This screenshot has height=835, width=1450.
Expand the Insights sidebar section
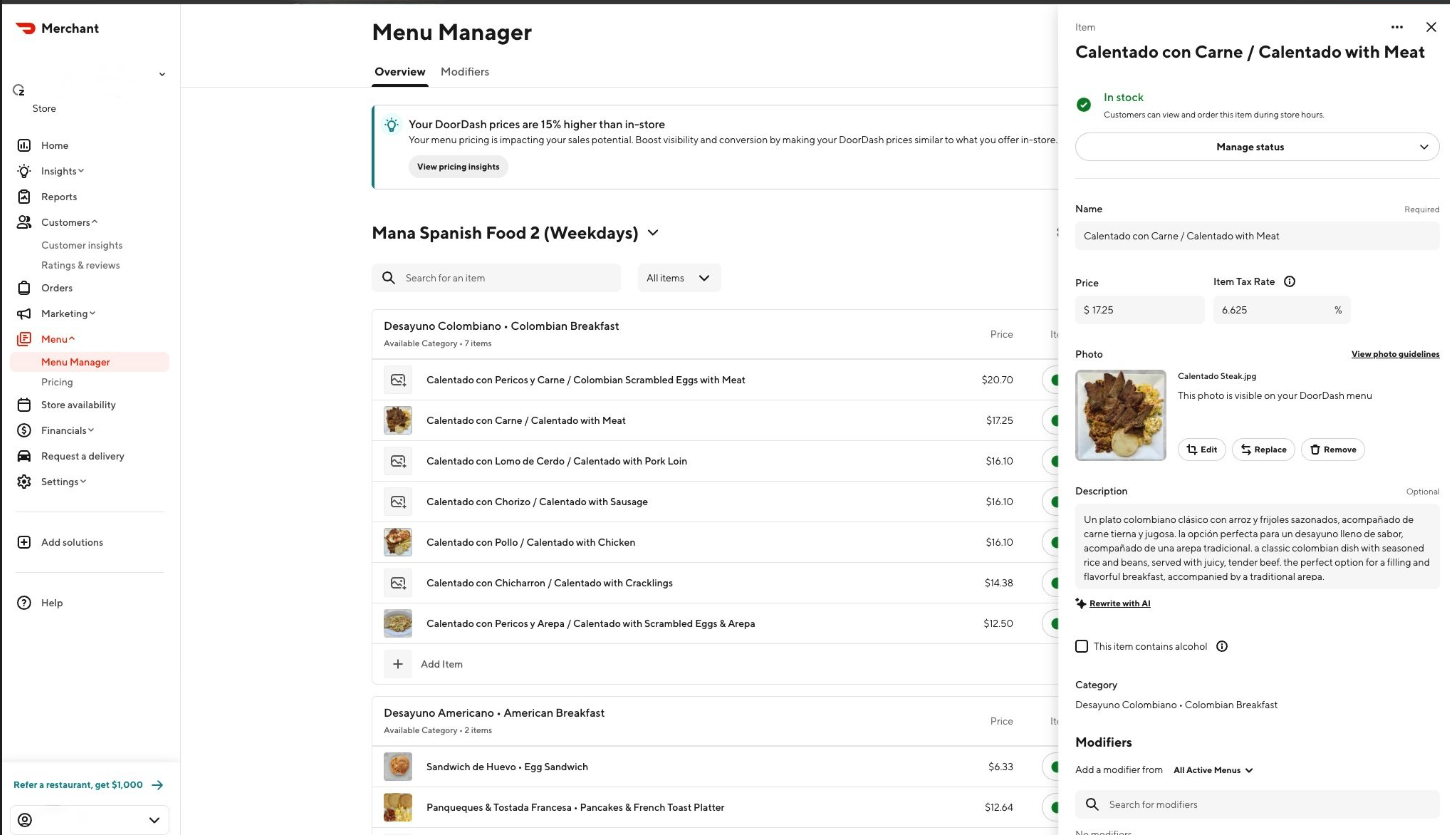pyautogui.click(x=62, y=171)
